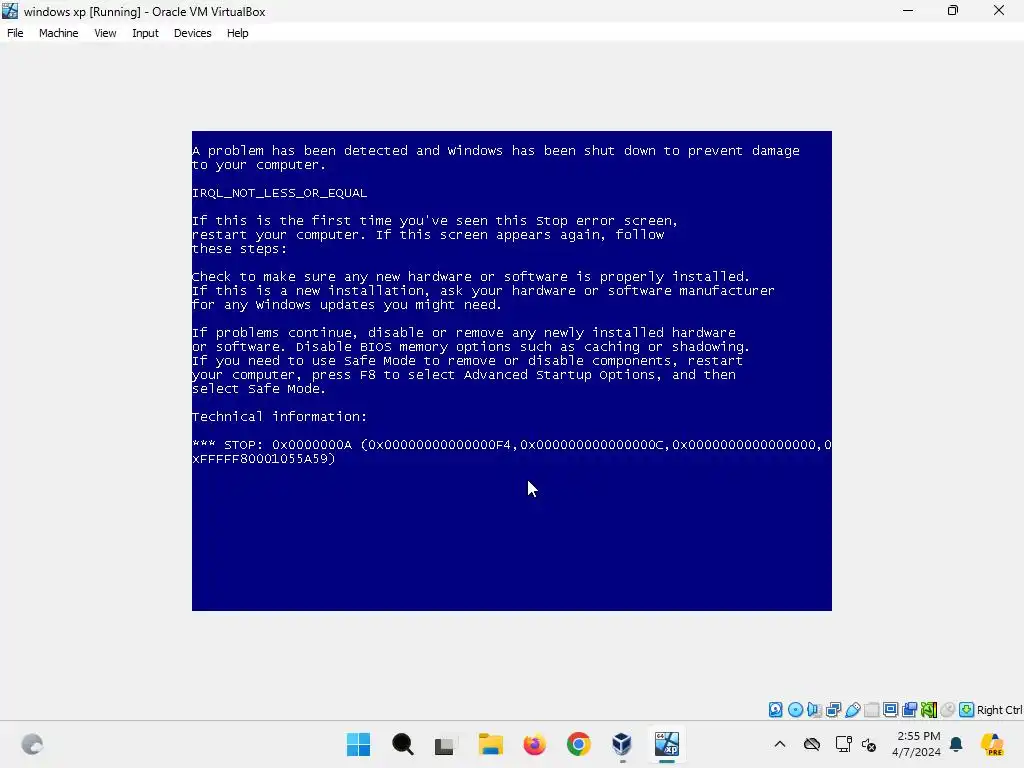
Task: Open Task View on the taskbar
Action: click(445, 744)
